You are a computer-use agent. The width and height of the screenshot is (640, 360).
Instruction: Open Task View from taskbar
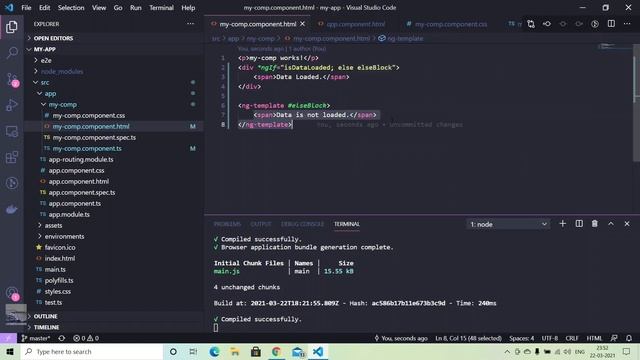click(193, 351)
